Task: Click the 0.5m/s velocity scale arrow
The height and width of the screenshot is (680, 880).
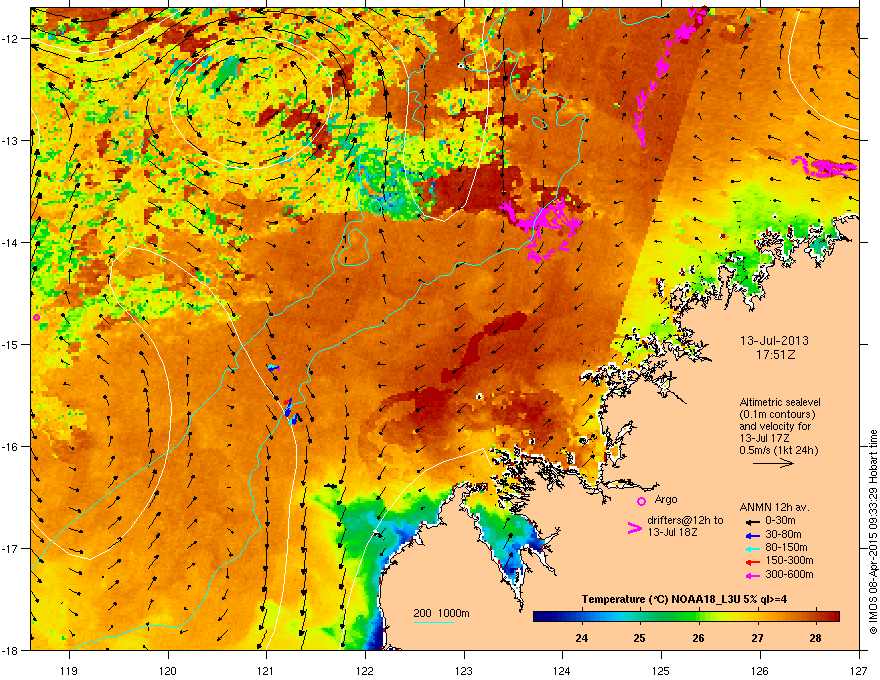Action: [x=773, y=463]
